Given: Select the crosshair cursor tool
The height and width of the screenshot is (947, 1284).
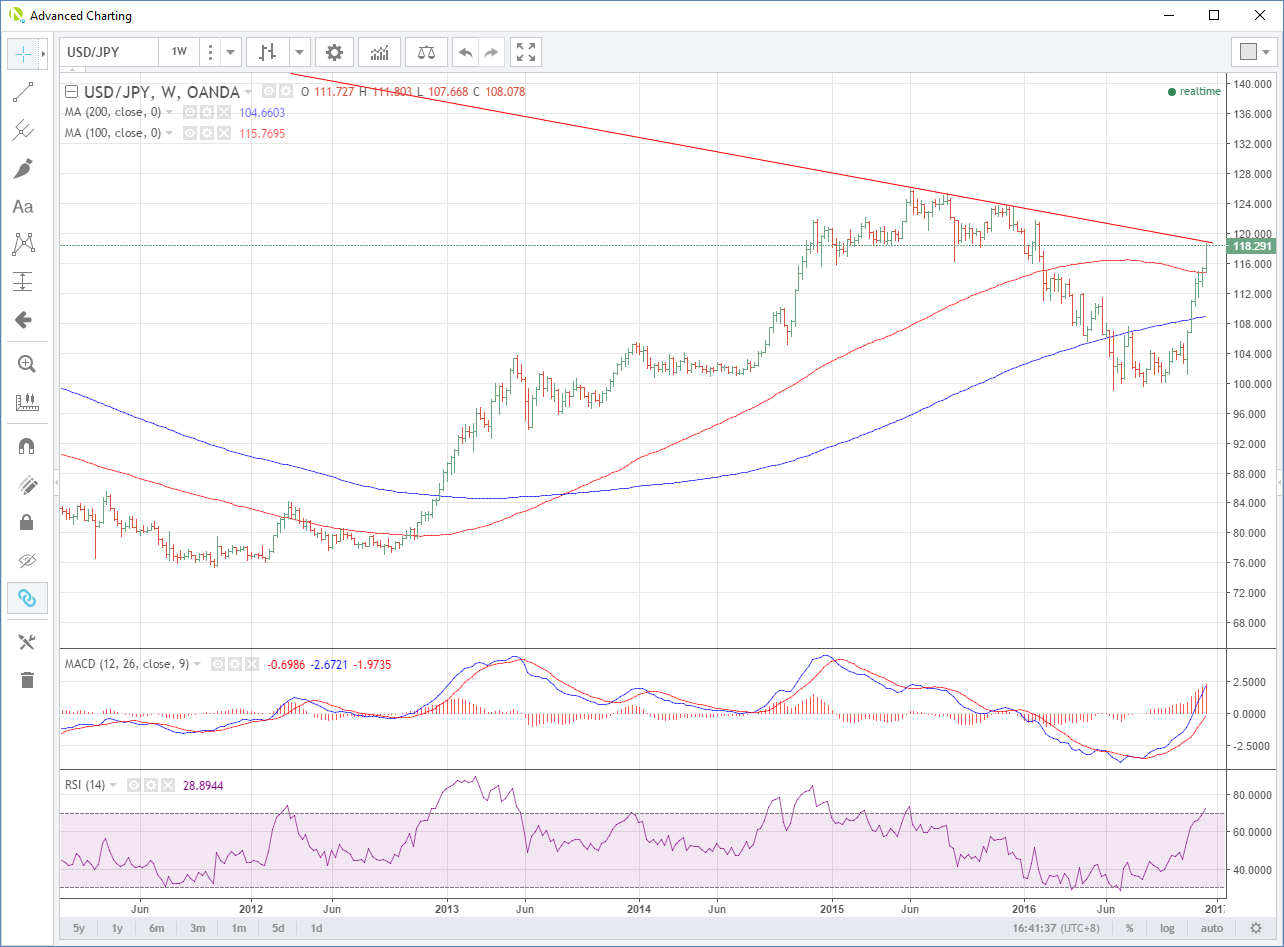Looking at the screenshot, I should (23, 53).
